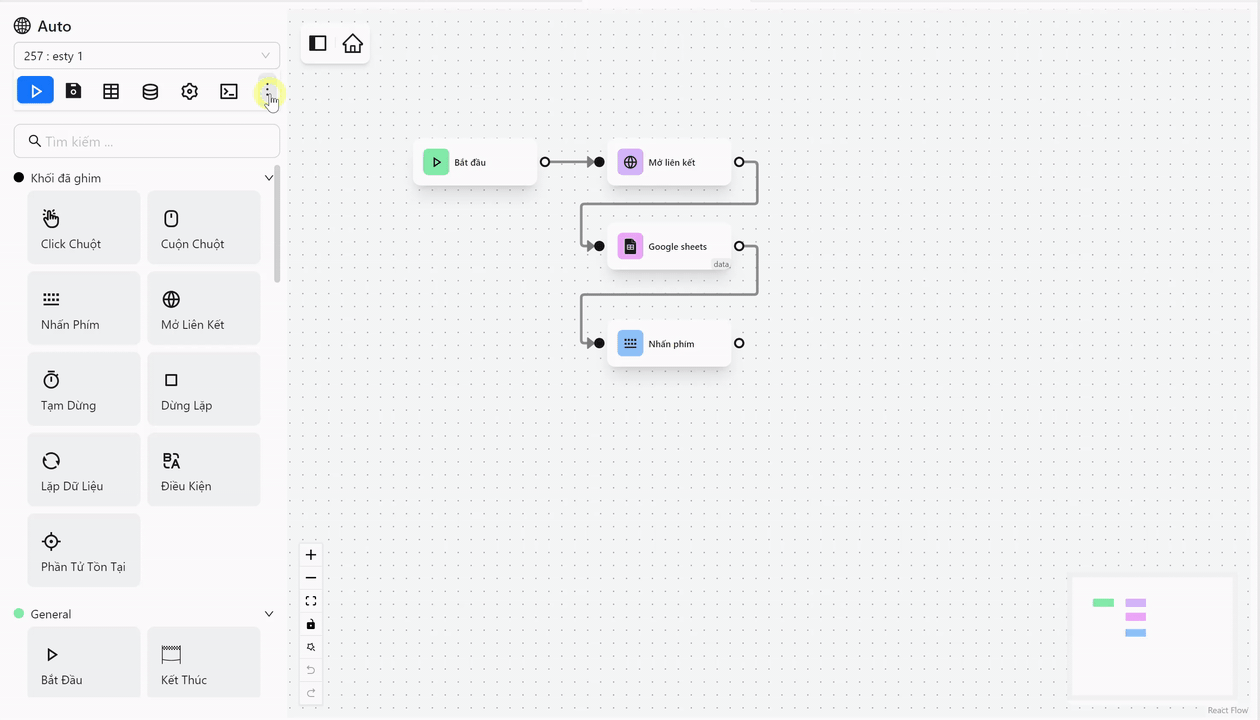Open workflow settings via the gear icon

189,91
